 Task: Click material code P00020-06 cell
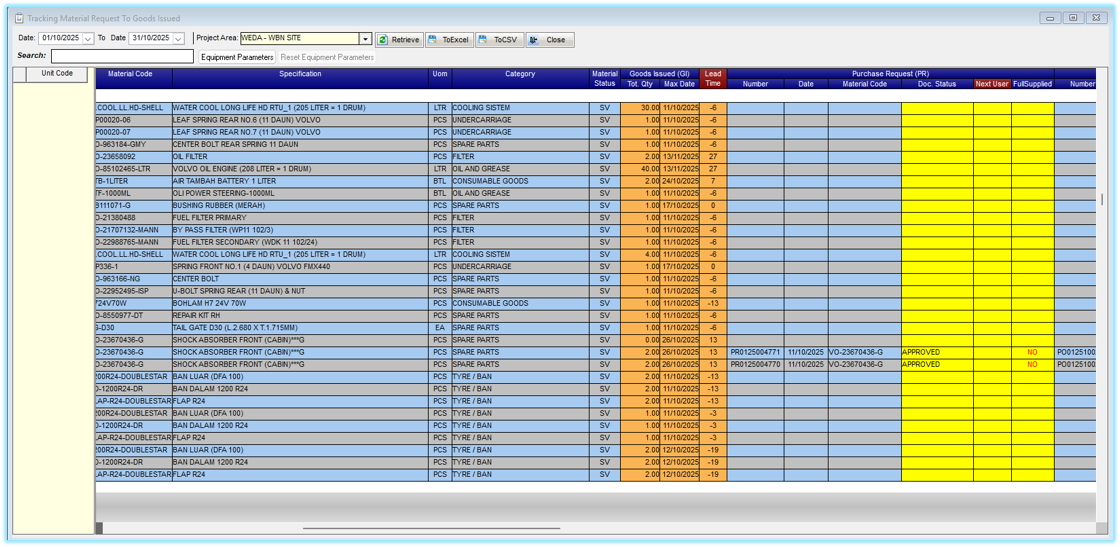[x=134, y=120]
